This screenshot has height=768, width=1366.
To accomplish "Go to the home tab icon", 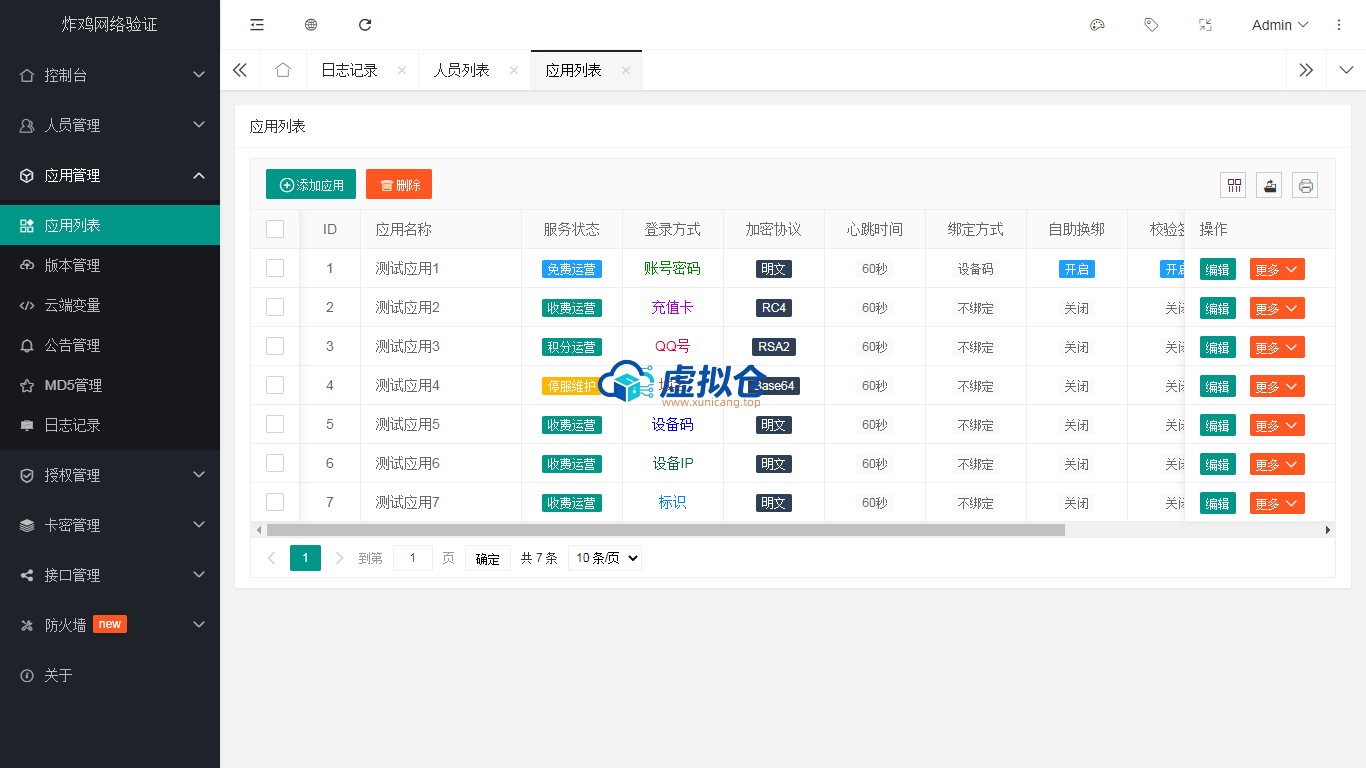I will [x=283, y=70].
